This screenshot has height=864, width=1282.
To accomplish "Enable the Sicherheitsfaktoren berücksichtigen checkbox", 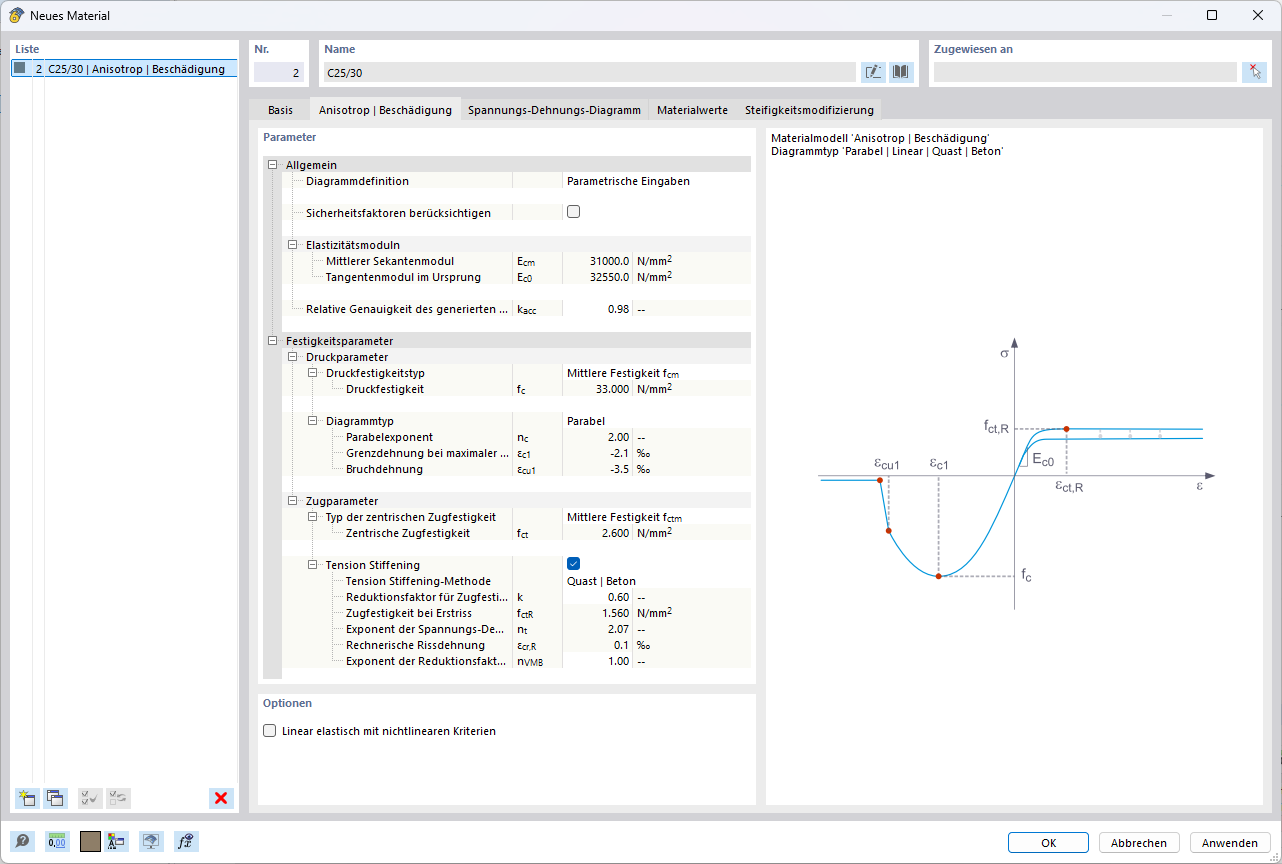I will pyautogui.click(x=574, y=212).
